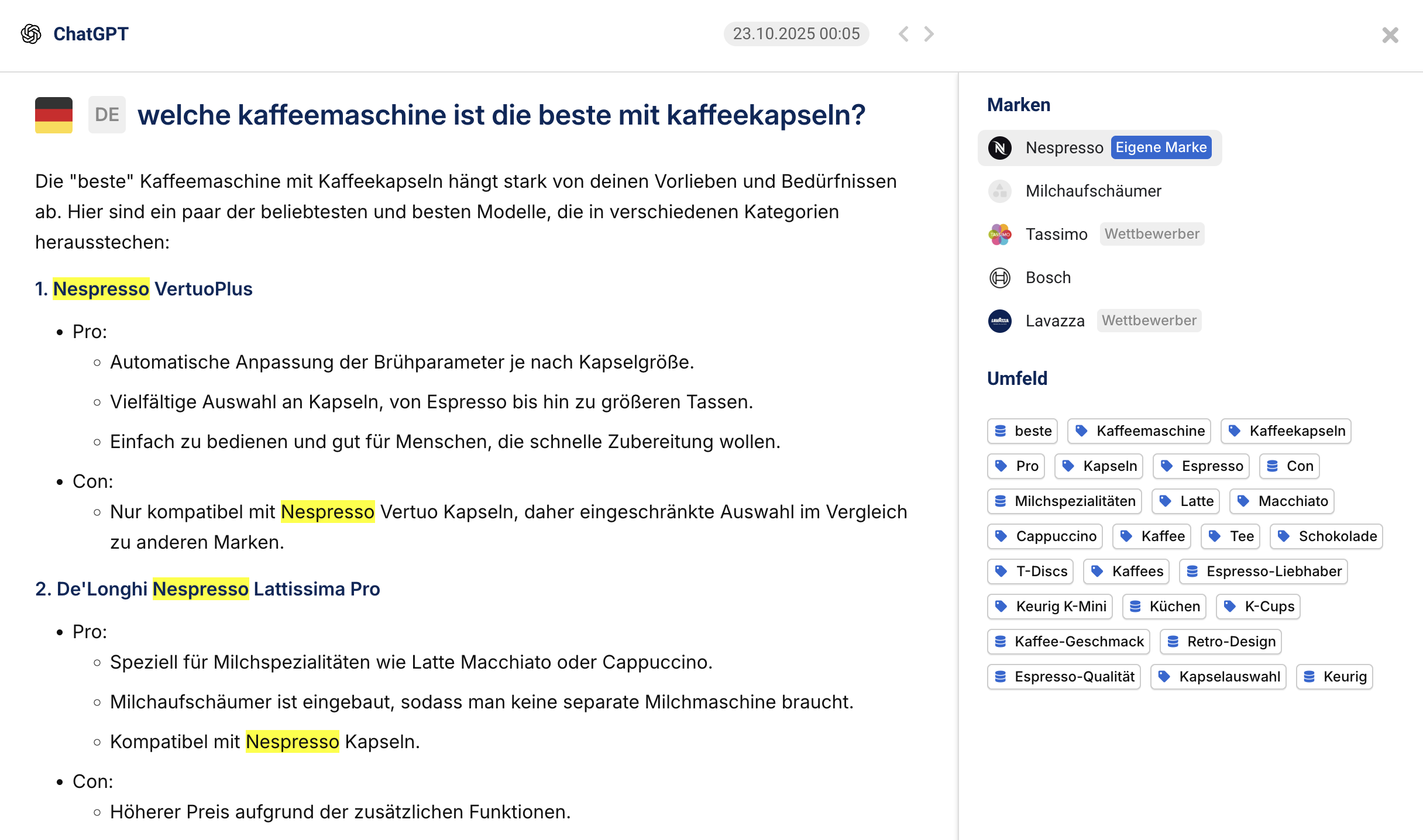Click the Eigene Marke badge
Screen dimensions: 1423x840
point(1161,147)
